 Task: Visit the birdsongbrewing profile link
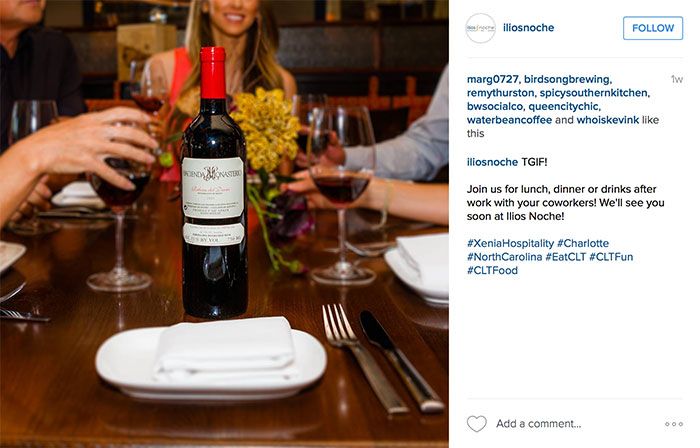tap(568, 79)
